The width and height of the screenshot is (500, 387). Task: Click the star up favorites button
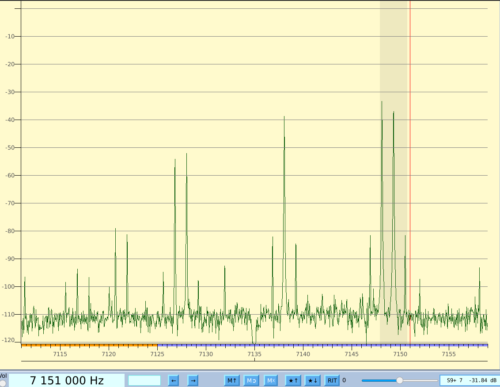click(293, 380)
